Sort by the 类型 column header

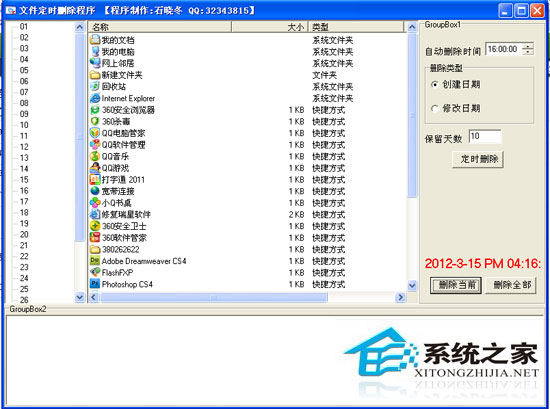click(356, 27)
